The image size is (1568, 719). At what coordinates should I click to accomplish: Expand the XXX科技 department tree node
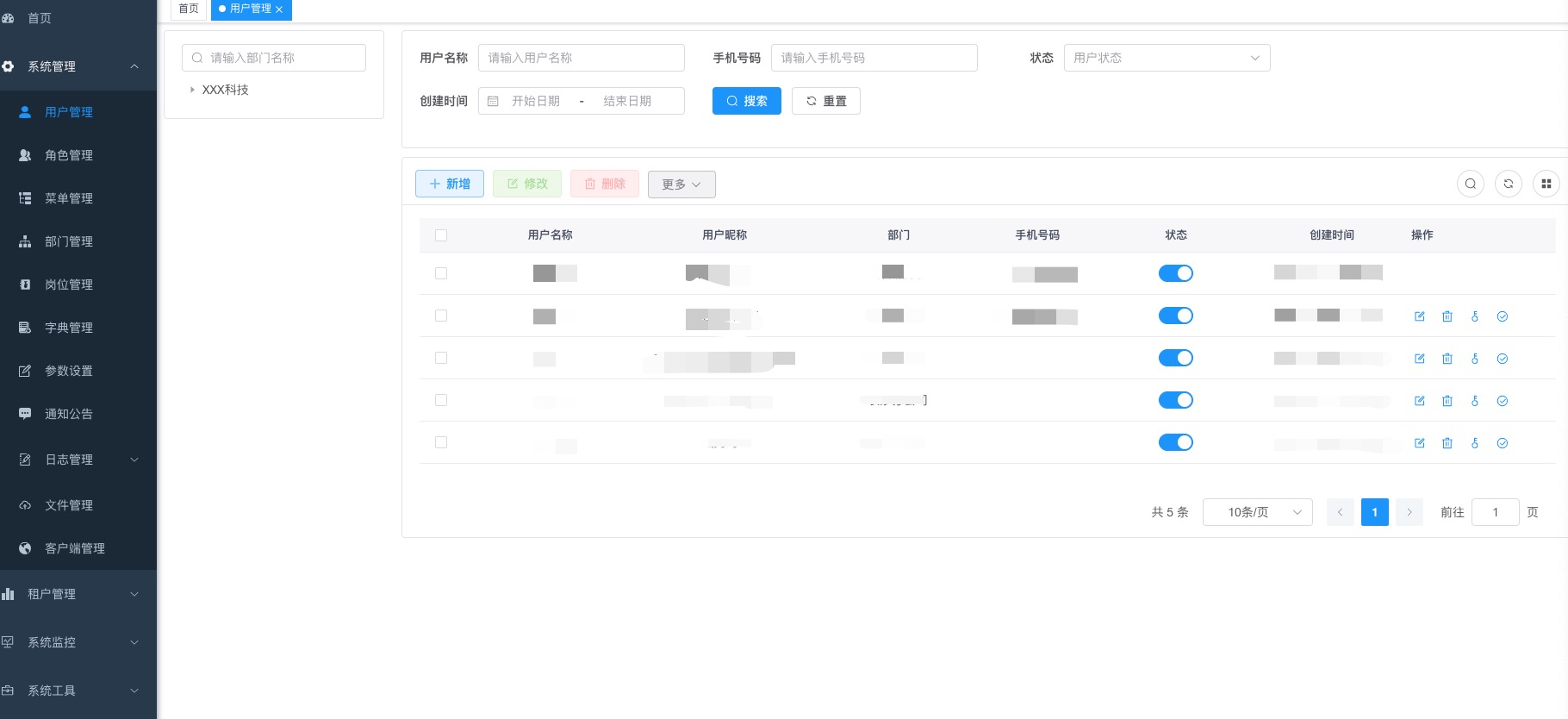[192, 90]
